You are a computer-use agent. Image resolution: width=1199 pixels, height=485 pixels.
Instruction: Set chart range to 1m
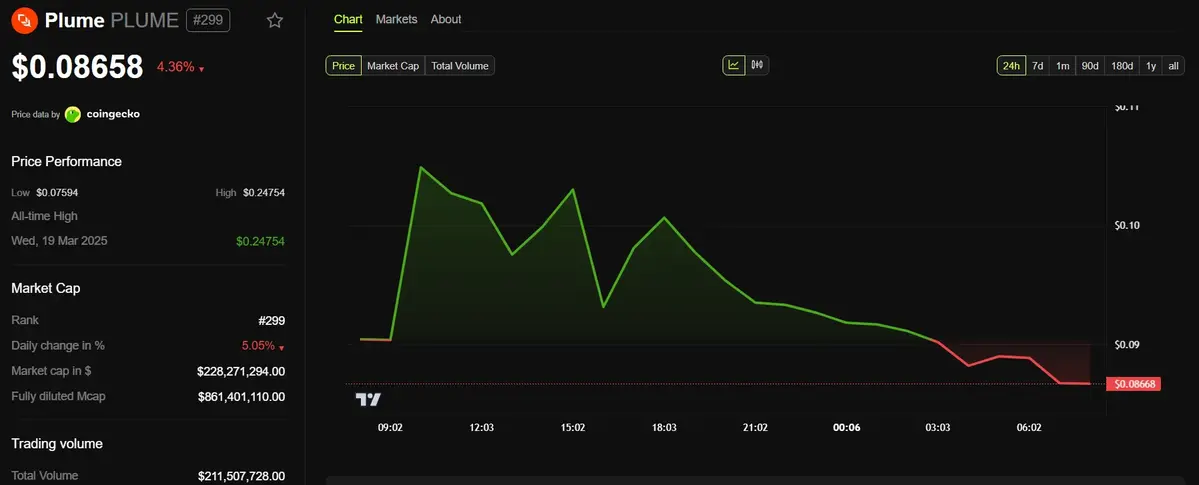[x=1063, y=66]
